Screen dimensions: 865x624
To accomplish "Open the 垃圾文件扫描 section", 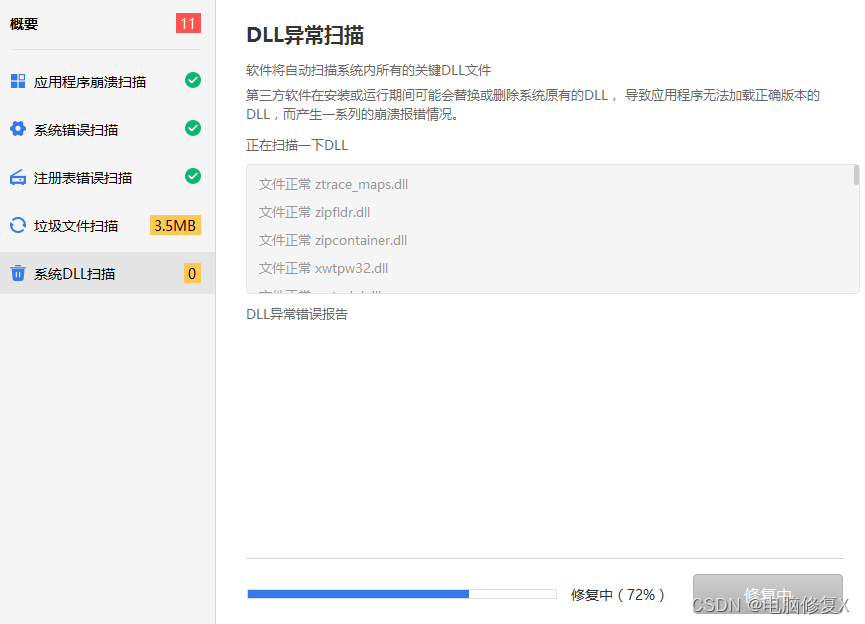I will click(x=108, y=225).
